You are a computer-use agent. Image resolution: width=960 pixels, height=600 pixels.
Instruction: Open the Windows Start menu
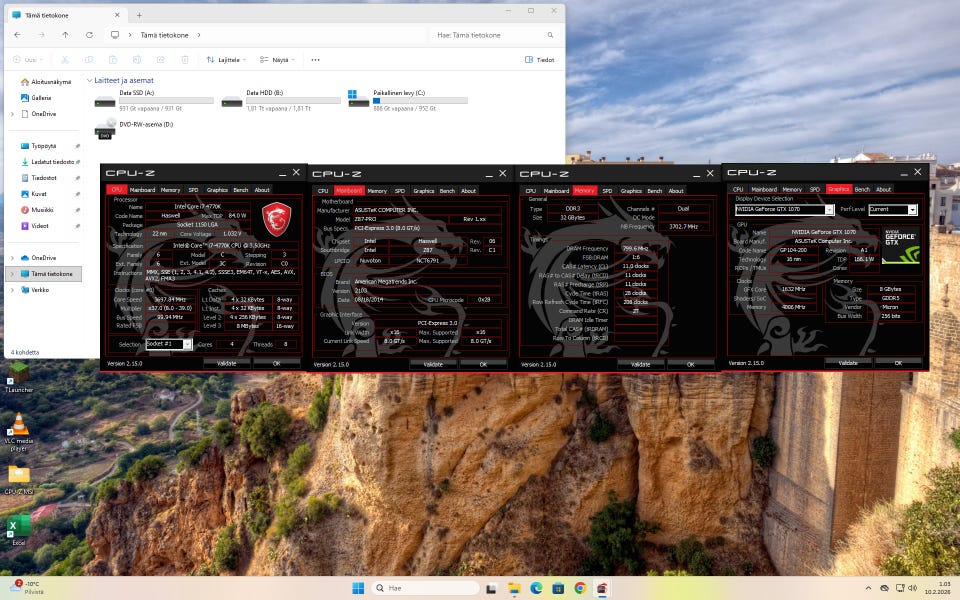358,588
